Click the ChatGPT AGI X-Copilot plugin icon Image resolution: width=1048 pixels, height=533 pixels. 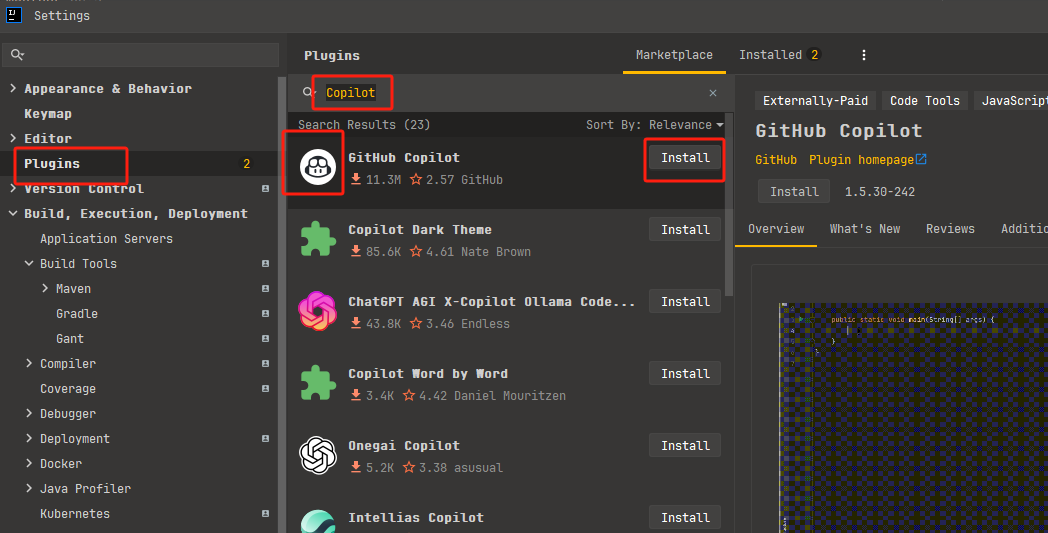click(x=317, y=311)
